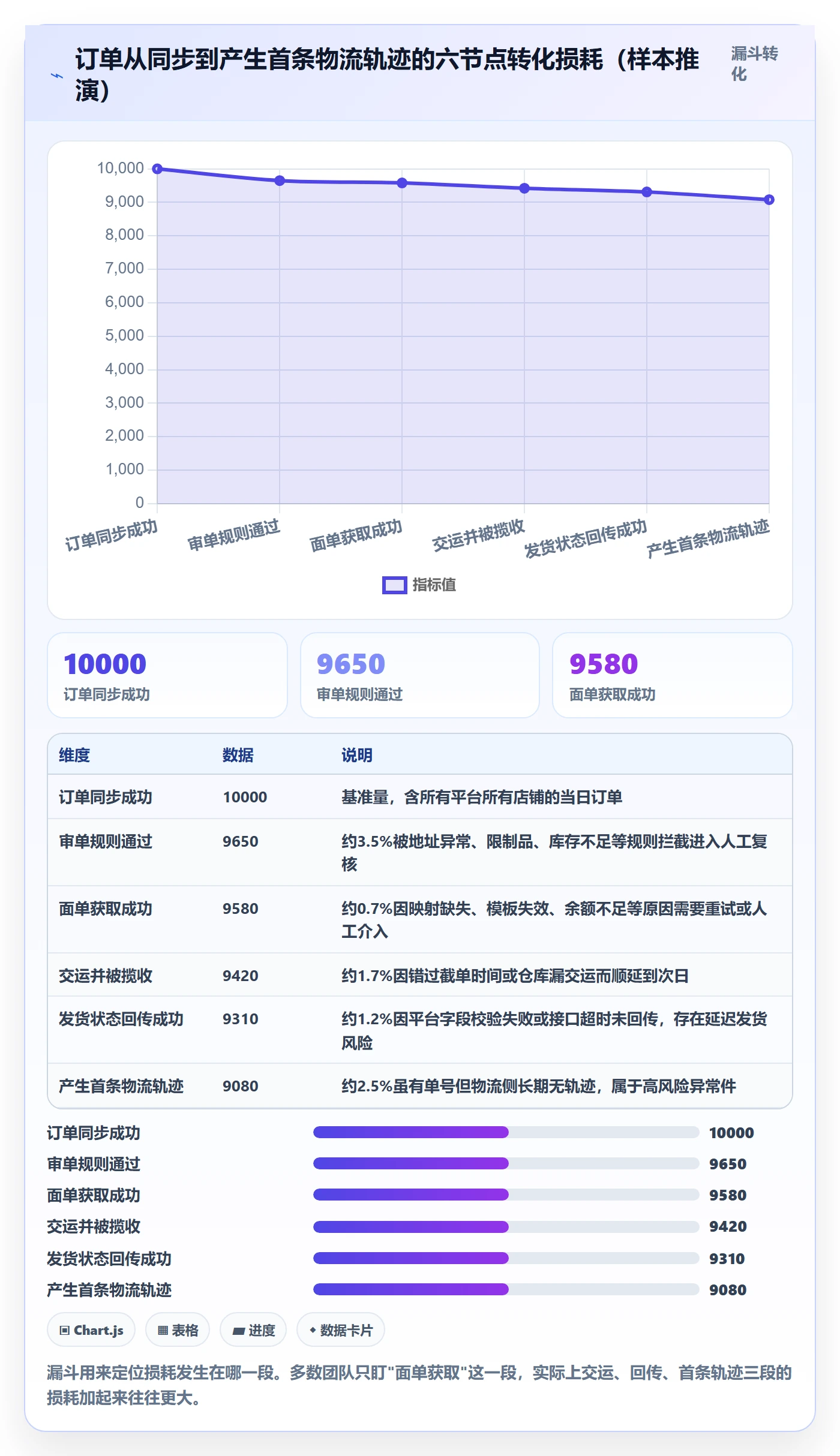This screenshot has height=1456, width=840.
Task: Select the chart point for 面单获取成功
Action: coord(402,183)
